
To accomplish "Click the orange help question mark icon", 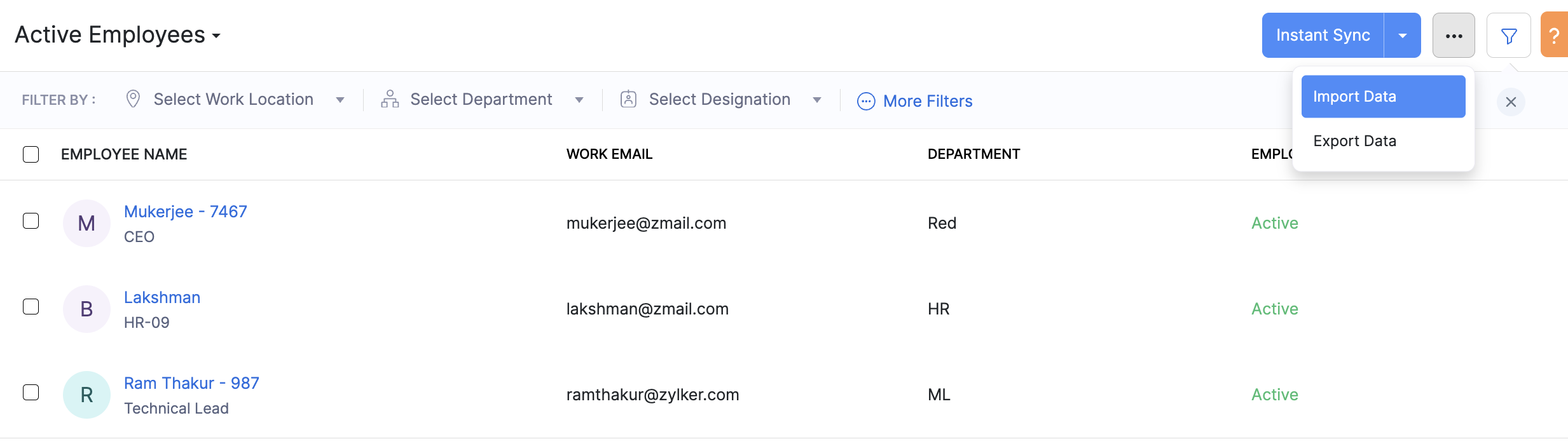I will coord(1554,36).
